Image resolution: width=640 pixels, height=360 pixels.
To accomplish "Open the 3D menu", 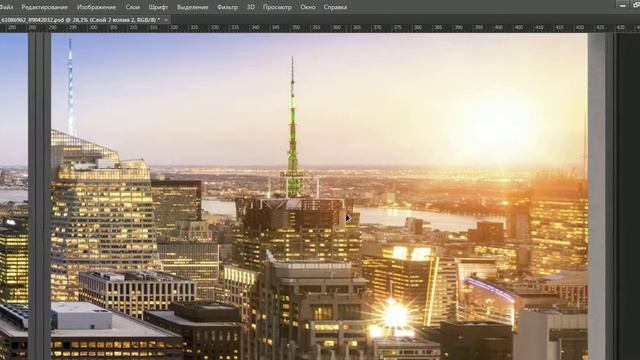I will click(x=251, y=7).
